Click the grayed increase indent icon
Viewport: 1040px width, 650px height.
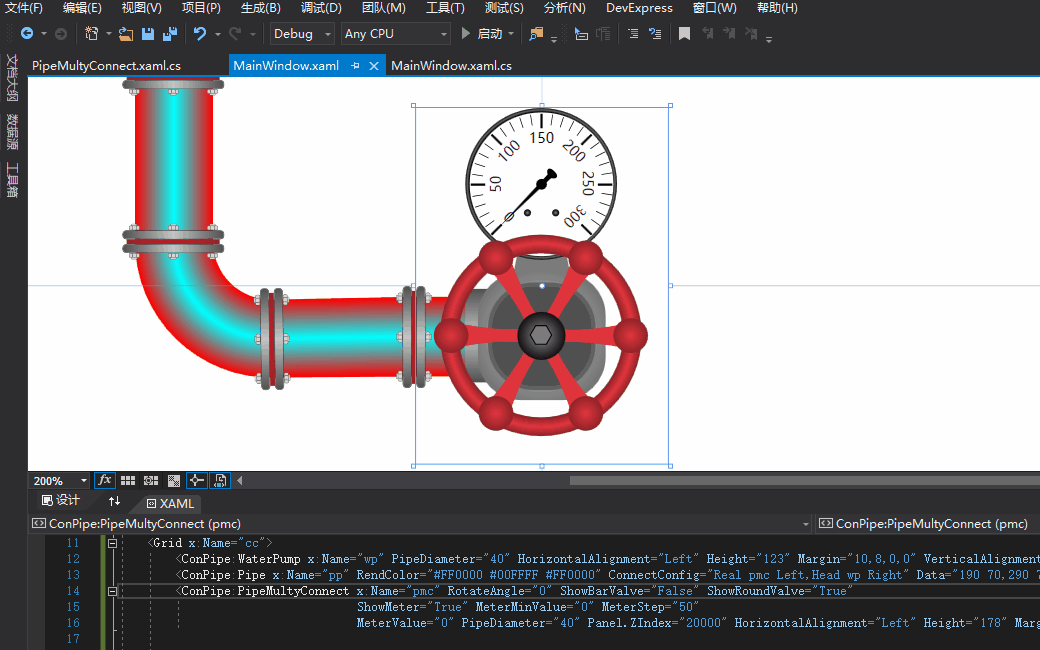604,34
